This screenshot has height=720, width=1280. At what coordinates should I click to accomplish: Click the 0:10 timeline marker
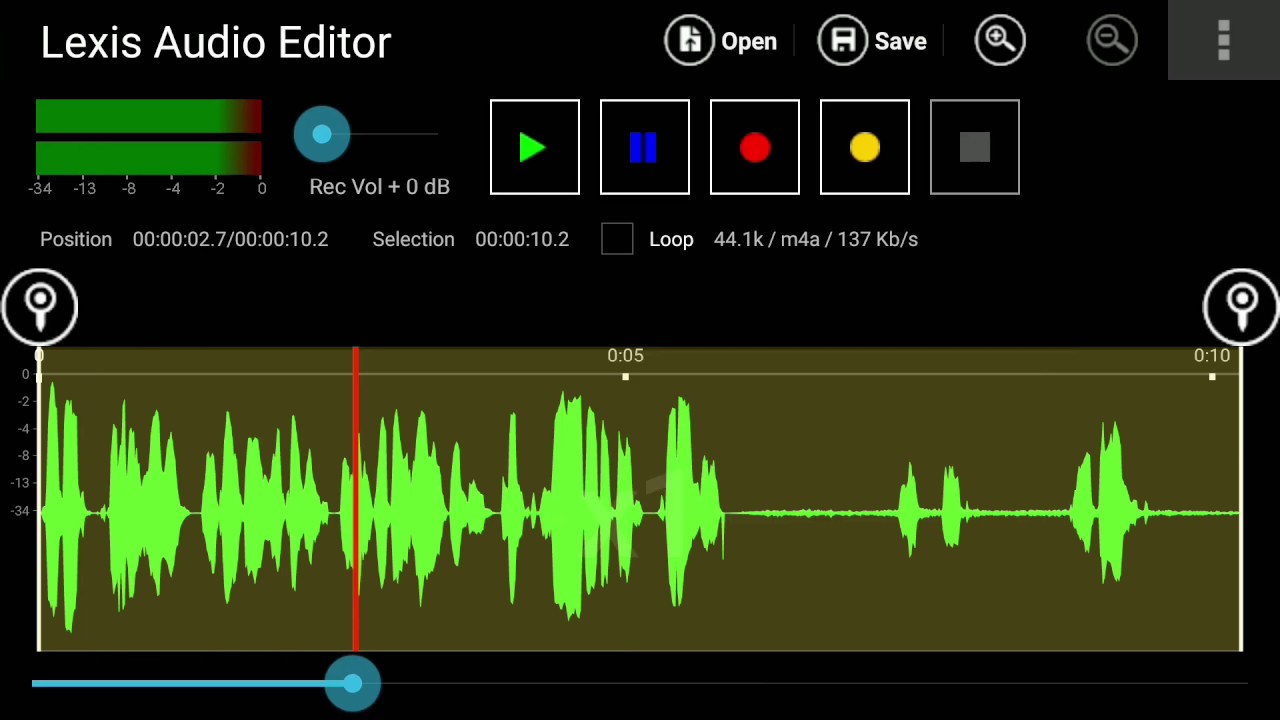tap(1211, 356)
